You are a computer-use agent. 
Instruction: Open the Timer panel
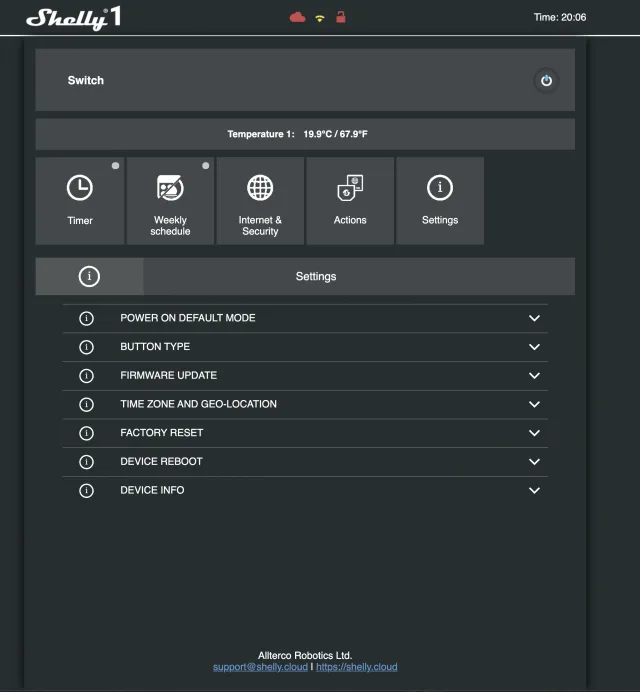tap(80, 200)
